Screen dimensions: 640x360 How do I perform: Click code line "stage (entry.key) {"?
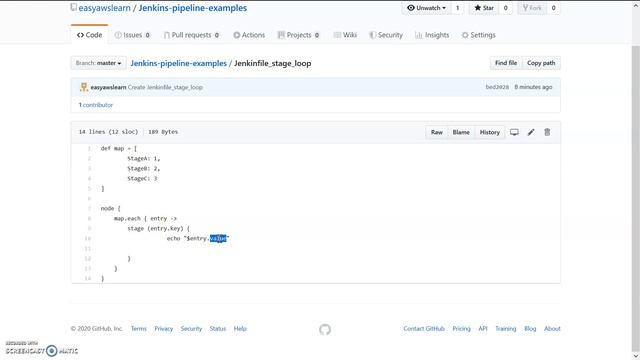[x=158, y=229]
